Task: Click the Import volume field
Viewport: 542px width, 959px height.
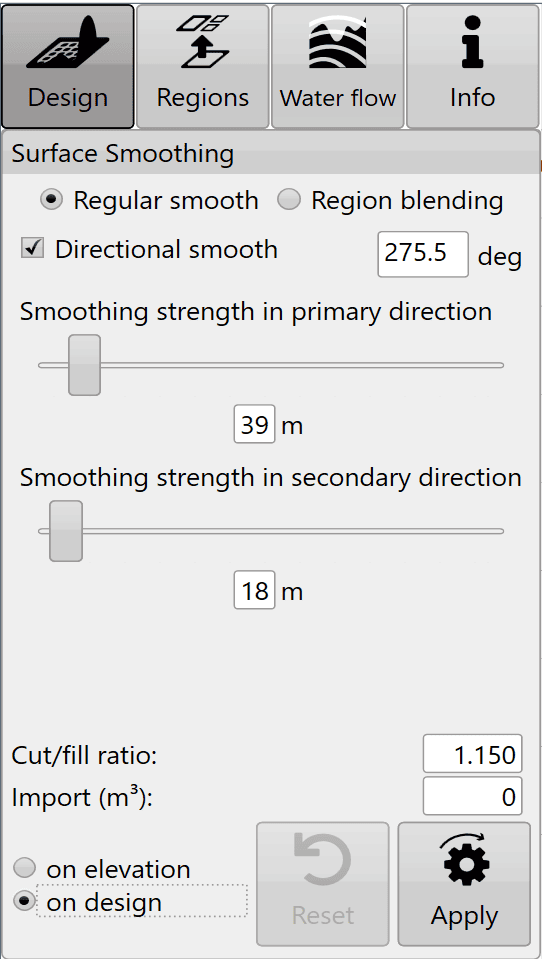Action: pyautogui.click(x=473, y=796)
